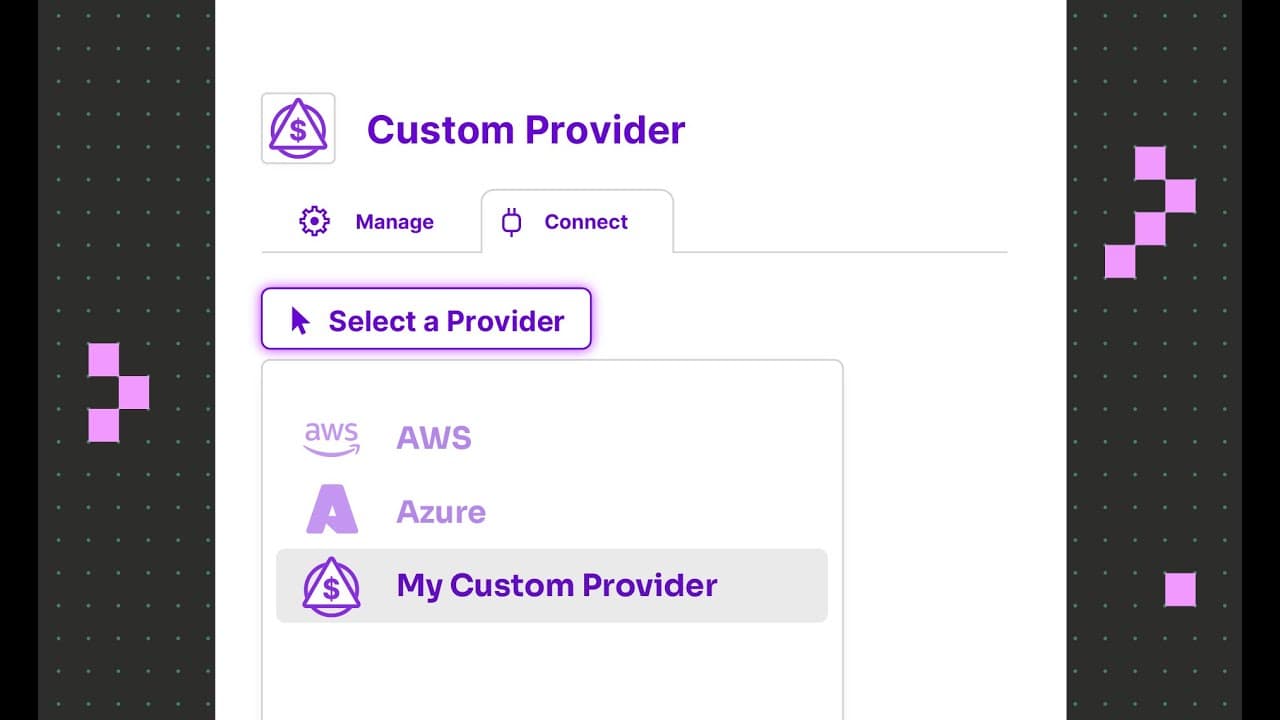The image size is (1280, 720).
Task: Switch to the Manage tab label
Action: (x=394, y=222)
